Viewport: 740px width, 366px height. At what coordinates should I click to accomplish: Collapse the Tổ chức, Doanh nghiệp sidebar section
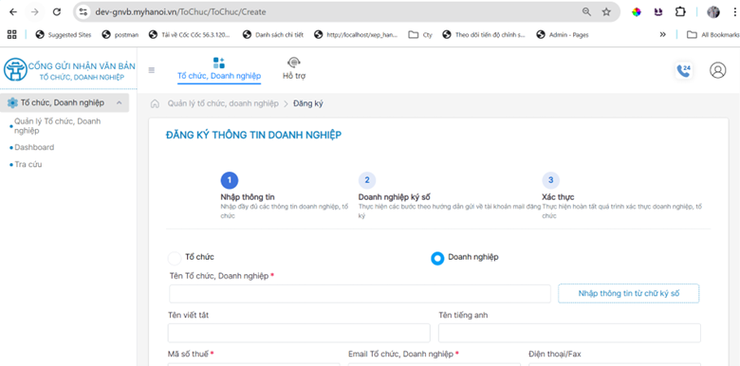(x=64, y=103)
